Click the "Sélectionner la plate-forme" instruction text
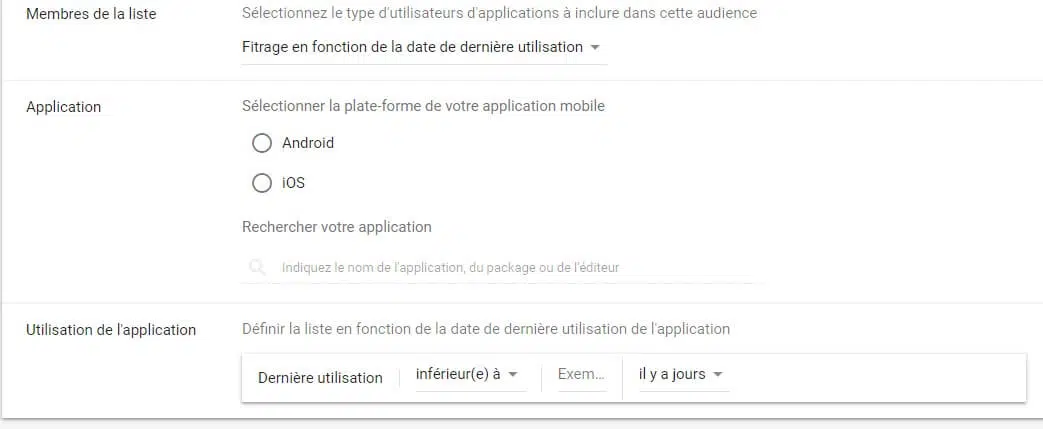The width and height of the screenshot is (1043, 429). [x=423, y=106]
